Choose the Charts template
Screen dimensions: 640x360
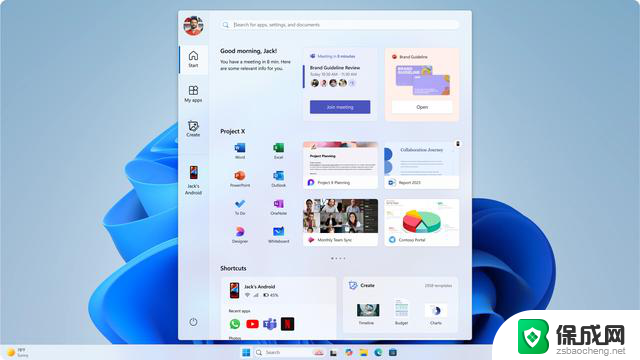coord(436,313)
